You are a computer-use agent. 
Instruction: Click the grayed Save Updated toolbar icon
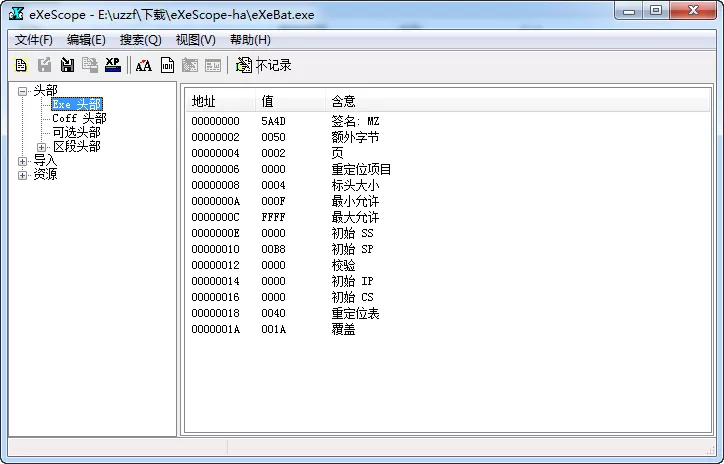44,65
